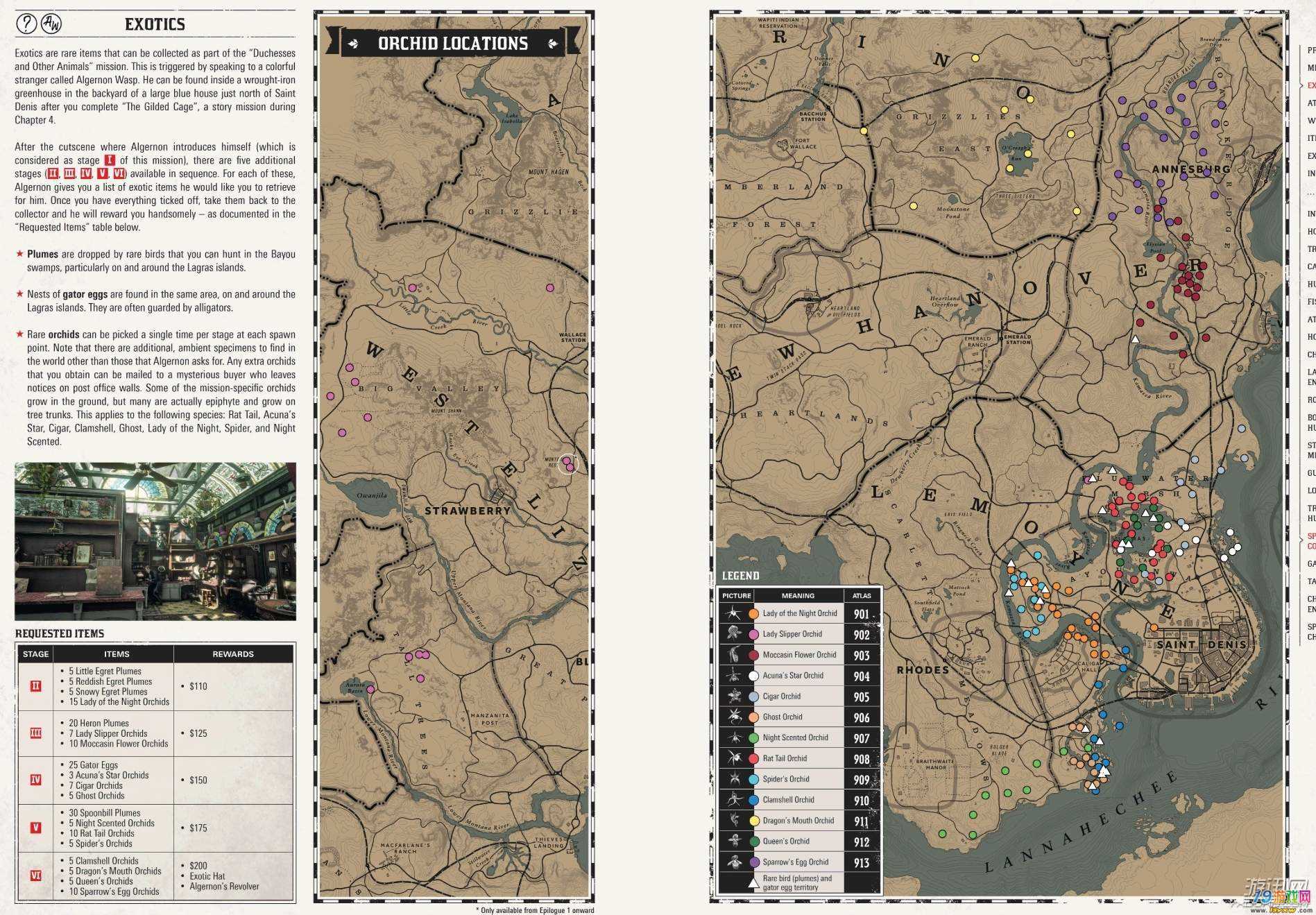Image resolution: width=1316 pixels, height=915 pixels.
Task: Select the Acuna's Star Orchid picture icon
Action: click(x=733, y=676)
